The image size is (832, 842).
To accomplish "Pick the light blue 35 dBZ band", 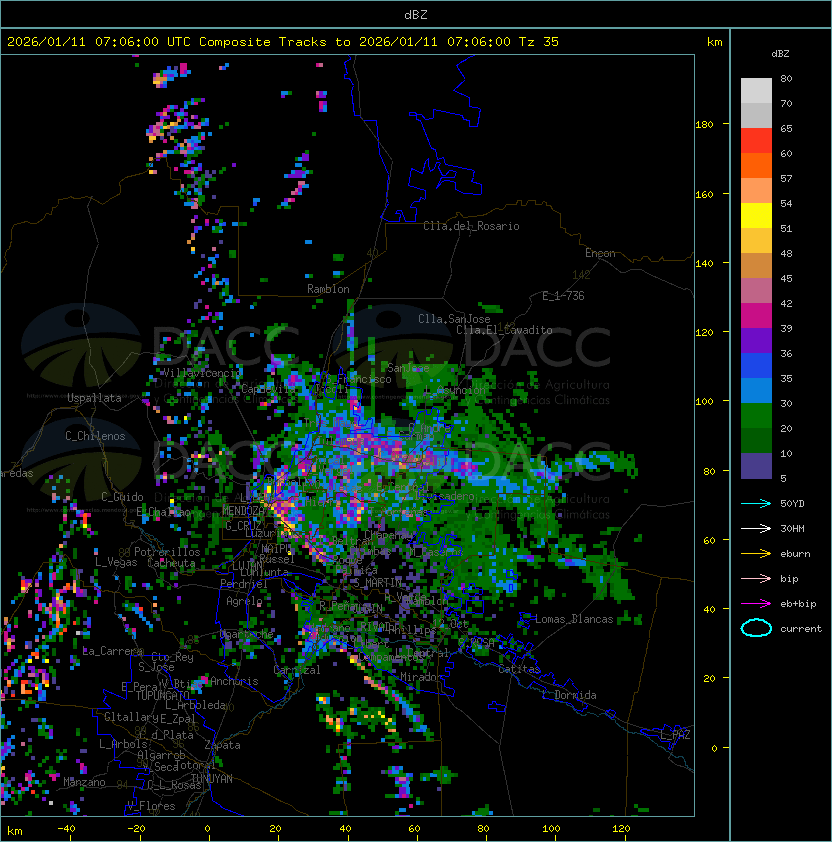I will click(756, 390).
